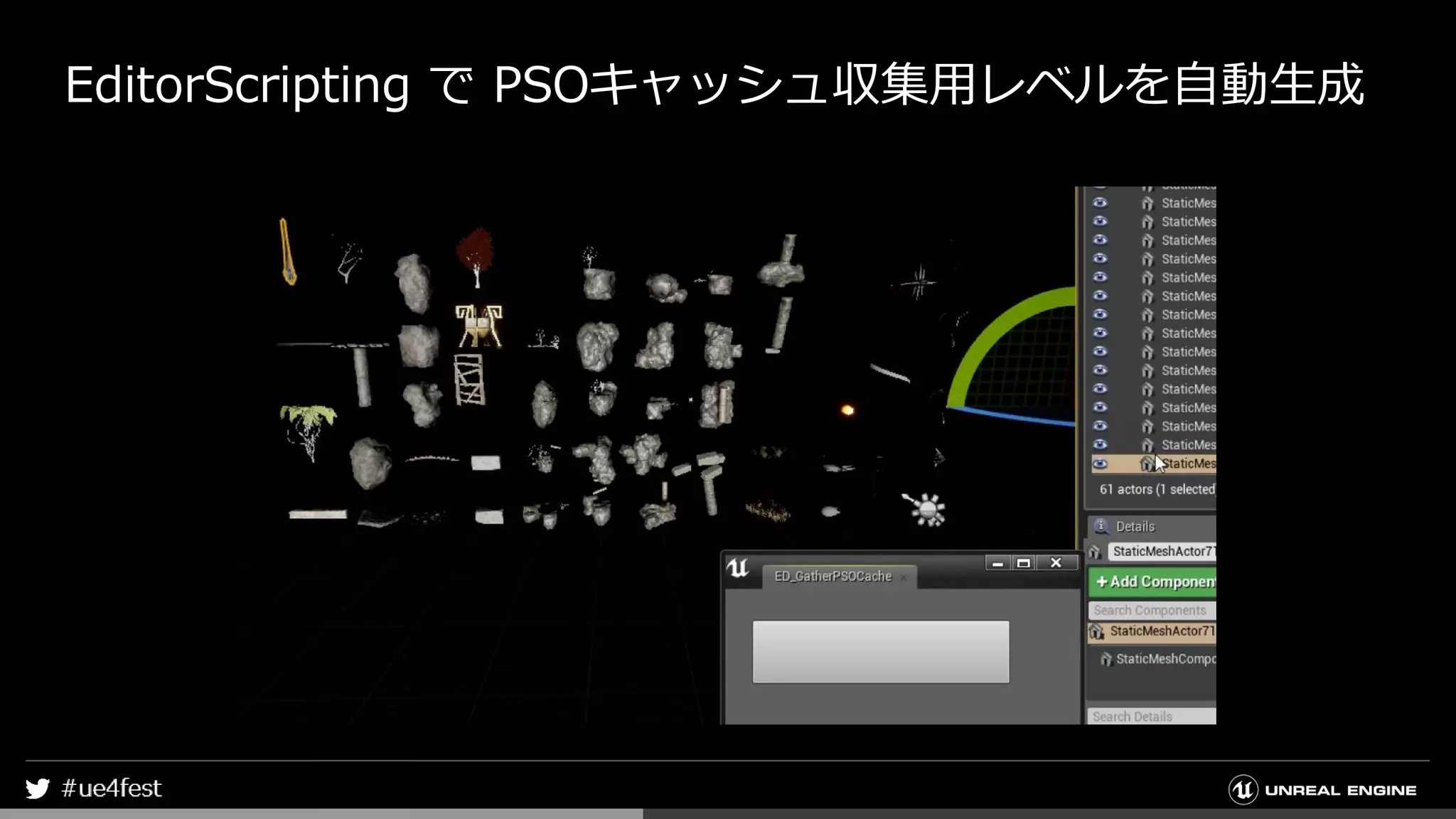Toggle visibility eye of the highlighted StaticMesh row
The width and height of the screenshot is (1456, 819).
pyautogui.click(x=1100, y=464)
